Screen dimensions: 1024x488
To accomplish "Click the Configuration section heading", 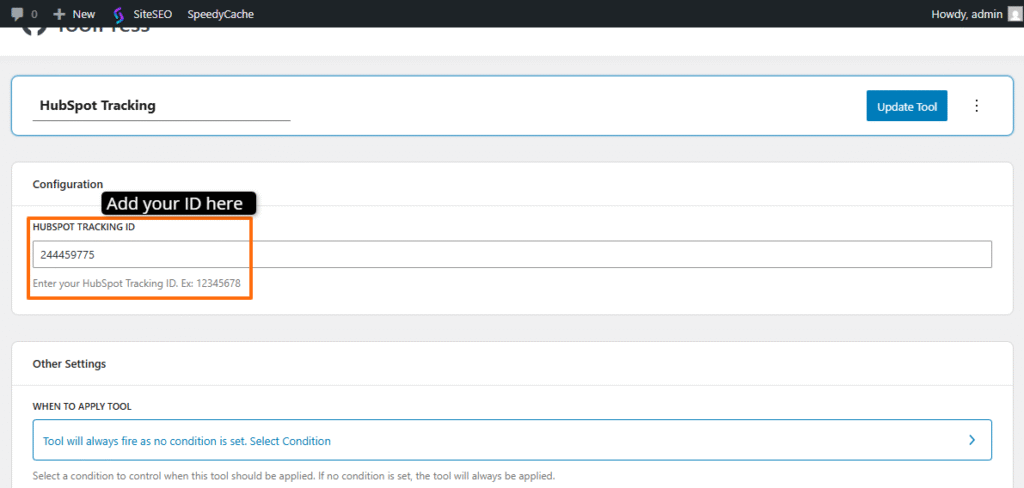I will [x=68, y=184].
